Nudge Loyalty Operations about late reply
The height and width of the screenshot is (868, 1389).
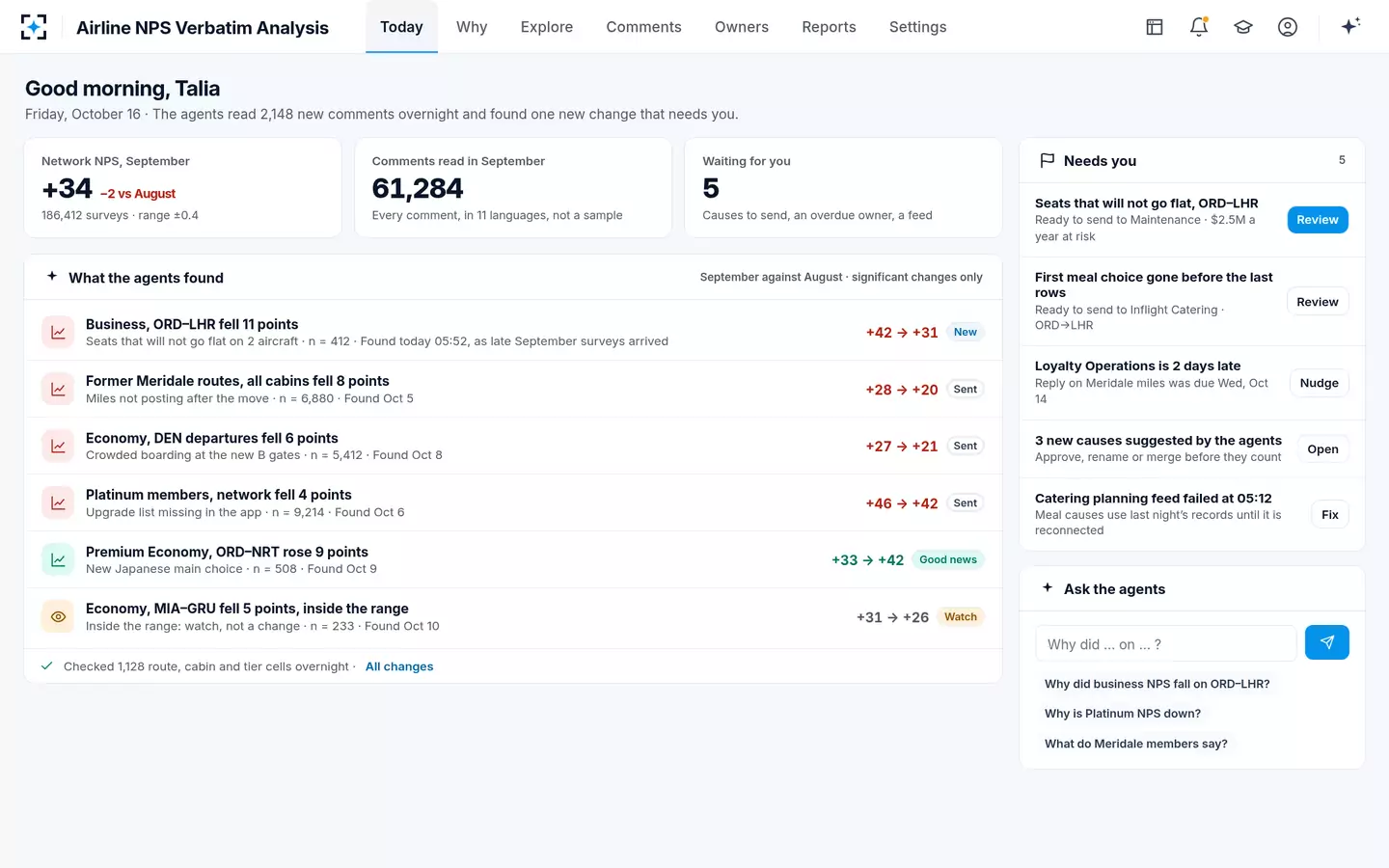[1319, 383]
